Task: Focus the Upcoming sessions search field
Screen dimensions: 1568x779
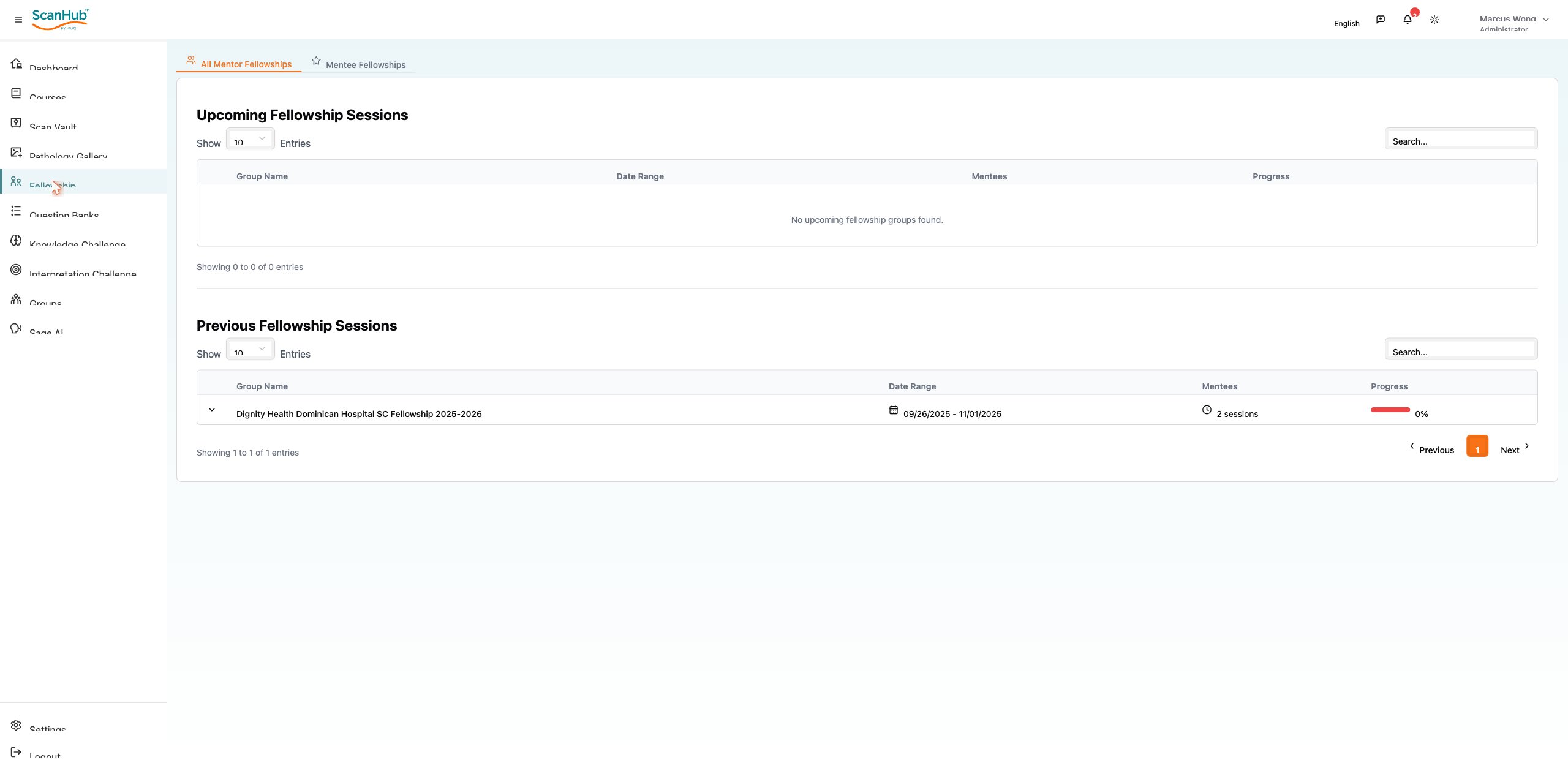Action: coord(1461,139)
